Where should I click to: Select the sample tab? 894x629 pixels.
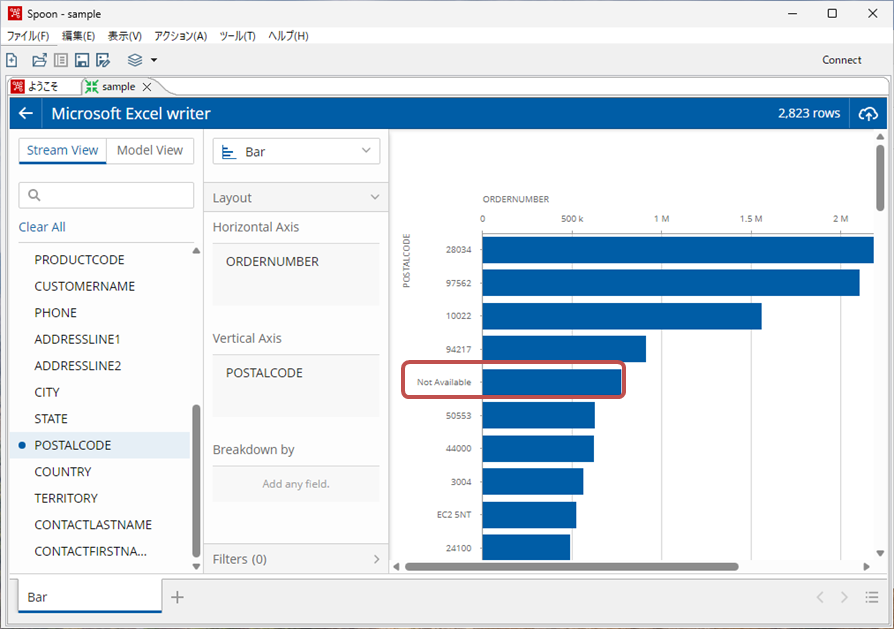(118, 87)
